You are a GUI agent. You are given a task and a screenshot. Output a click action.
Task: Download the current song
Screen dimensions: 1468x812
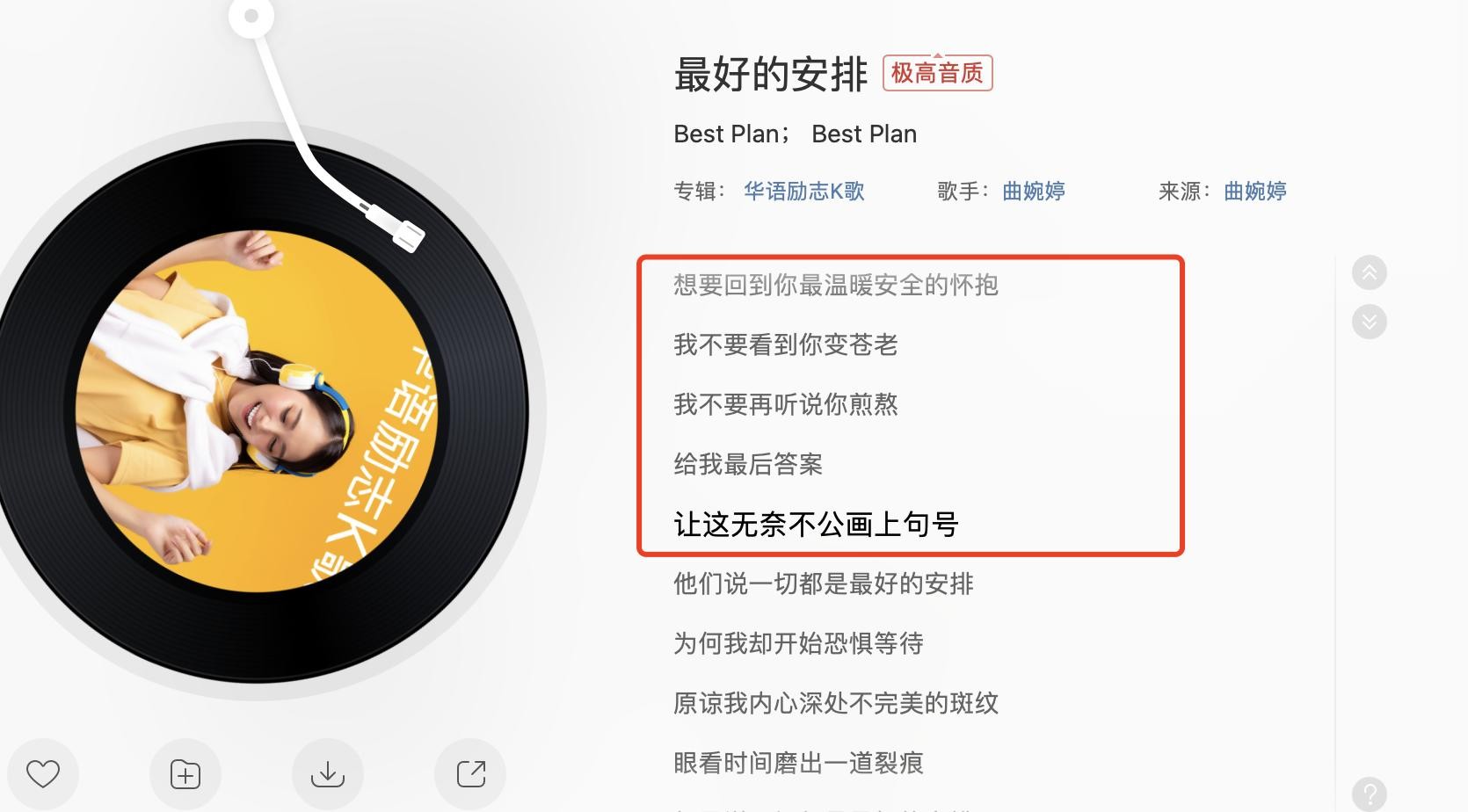point(328,774)
